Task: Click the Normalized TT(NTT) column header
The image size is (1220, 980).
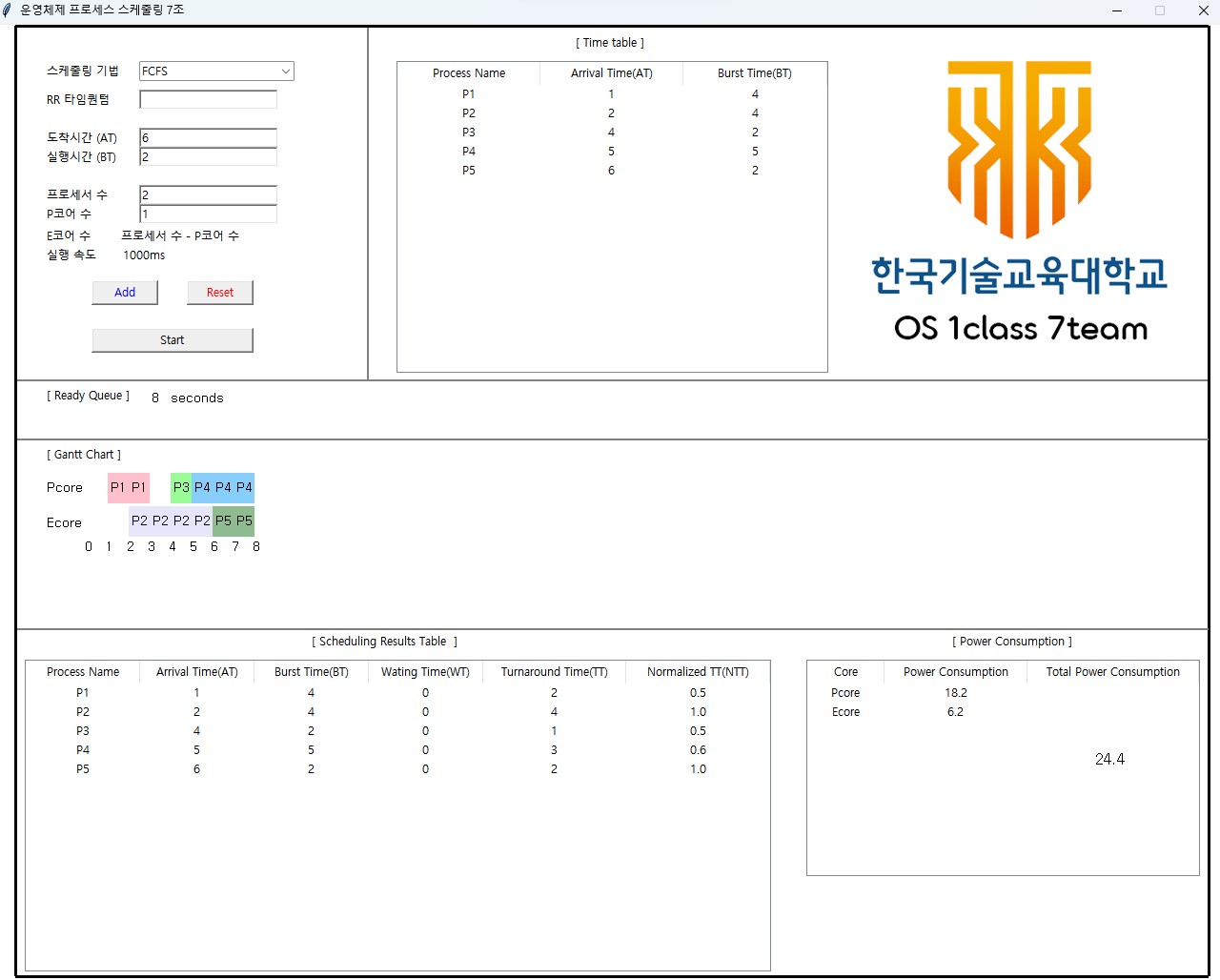Action: (698, 672)
